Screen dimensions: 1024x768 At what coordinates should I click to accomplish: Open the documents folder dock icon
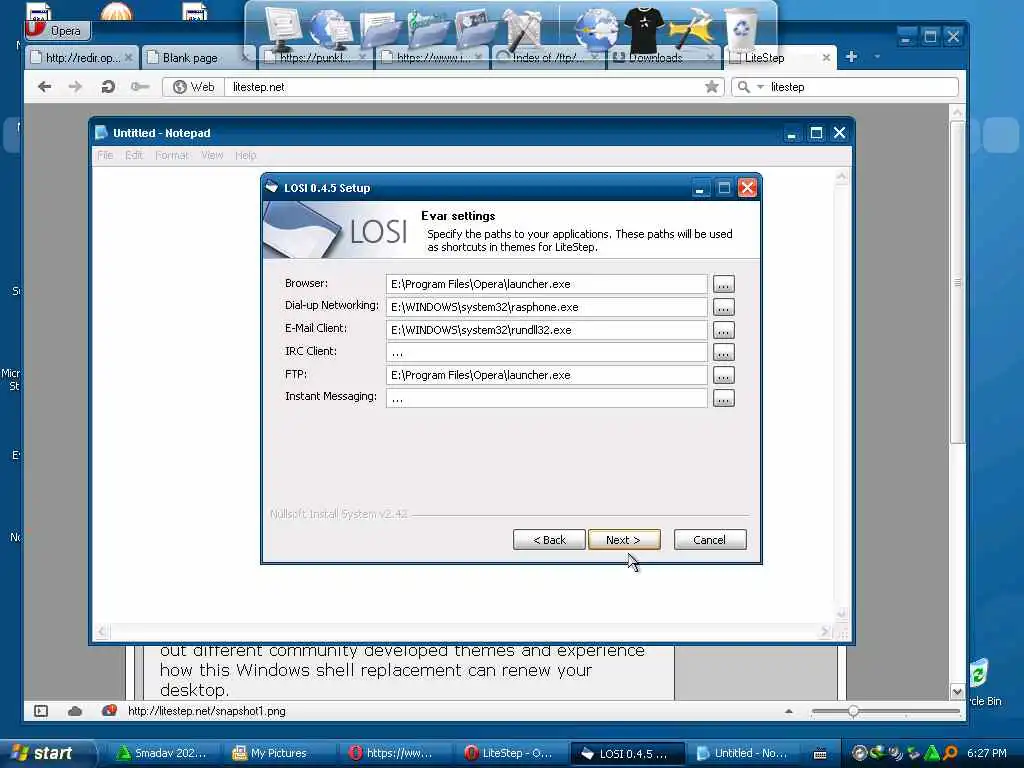pos(380,30)
